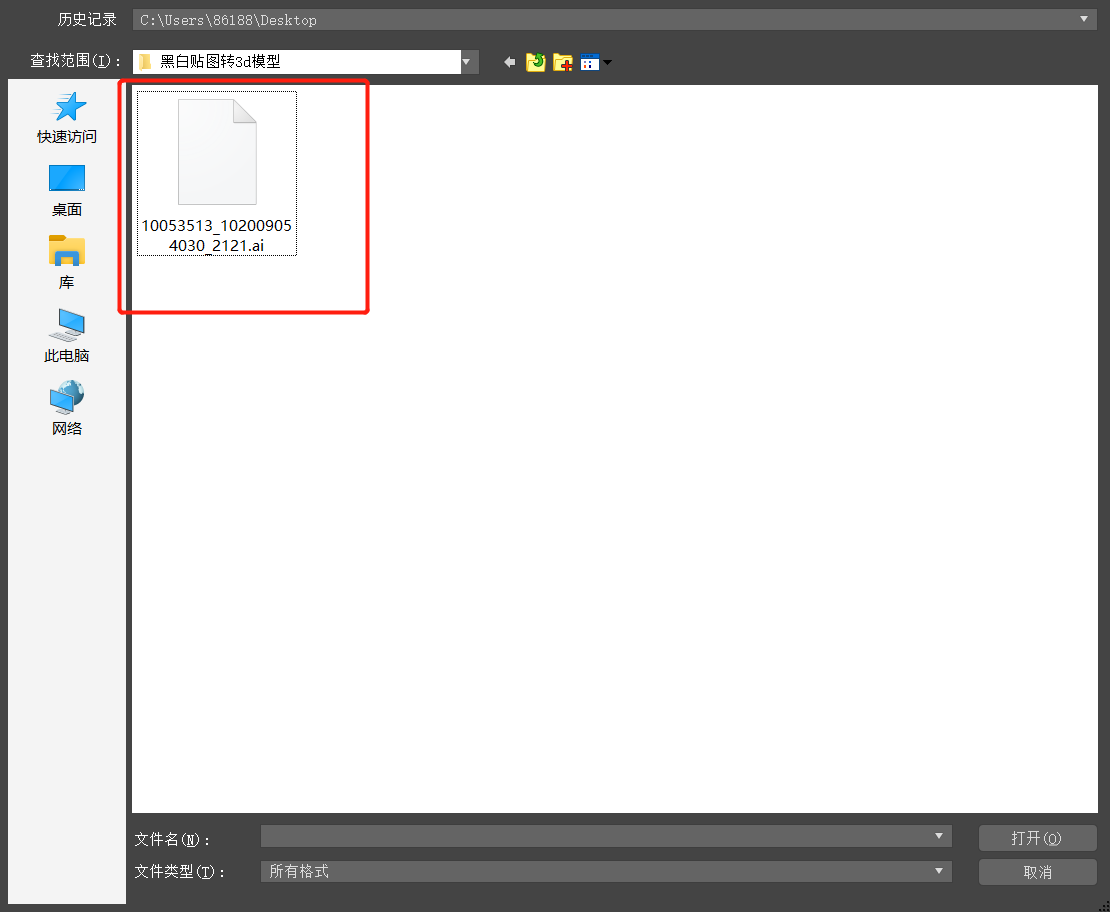Screen dimensions: 1110x912
Task: Go up one folder level
Action: click(536, 62)
